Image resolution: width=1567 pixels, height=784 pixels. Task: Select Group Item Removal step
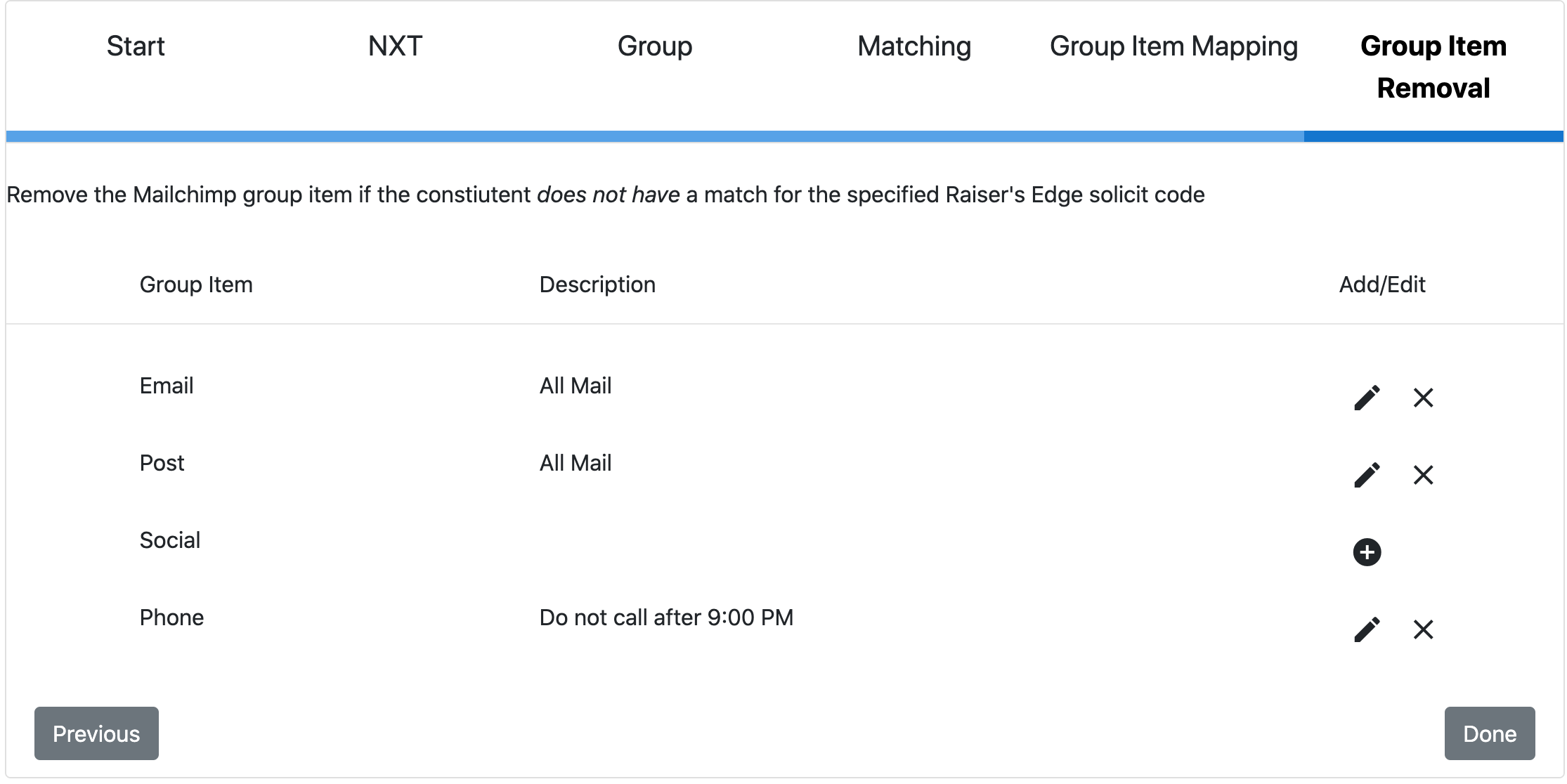click(x=1433, y=67)
